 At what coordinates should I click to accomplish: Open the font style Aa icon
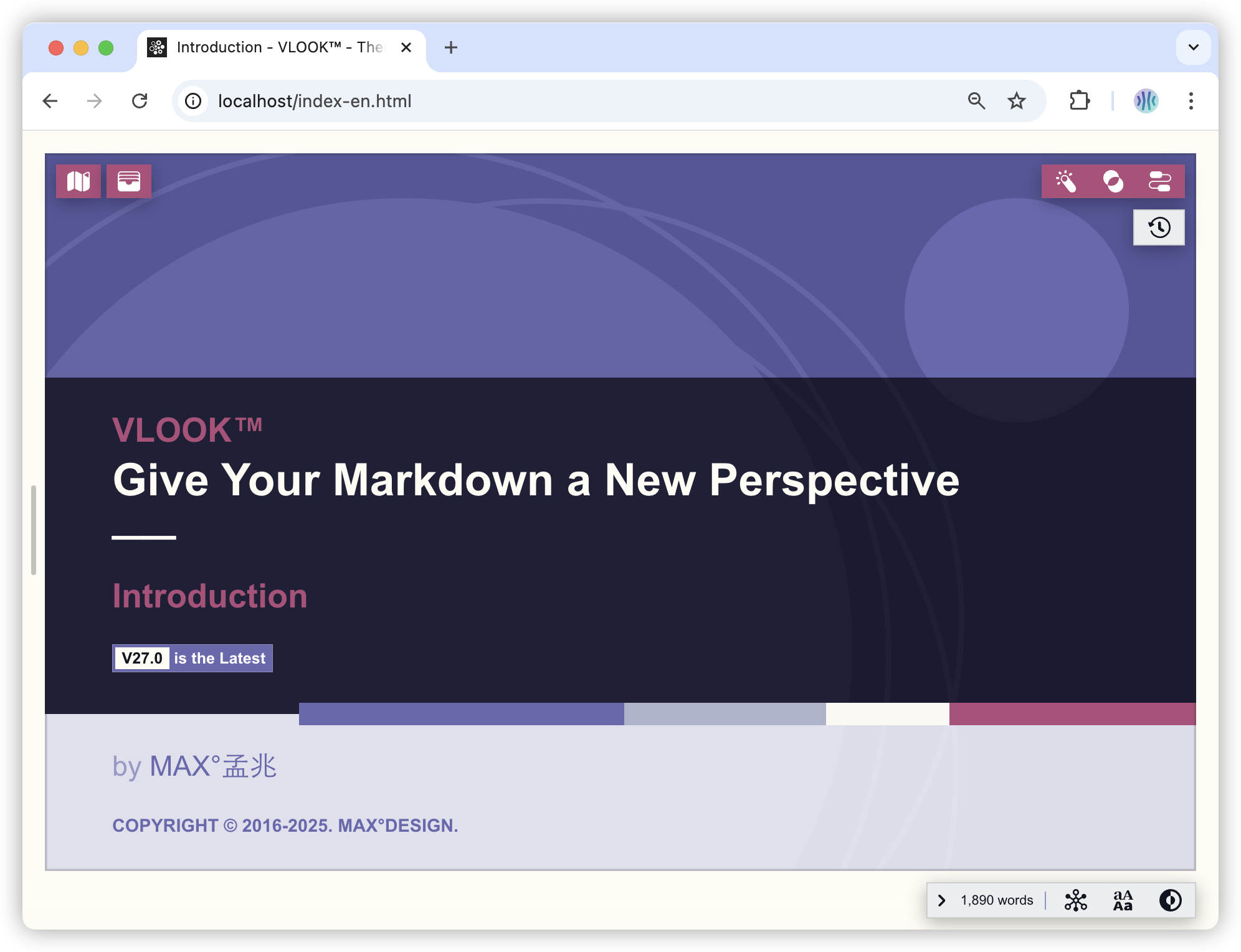point(1123,900)
